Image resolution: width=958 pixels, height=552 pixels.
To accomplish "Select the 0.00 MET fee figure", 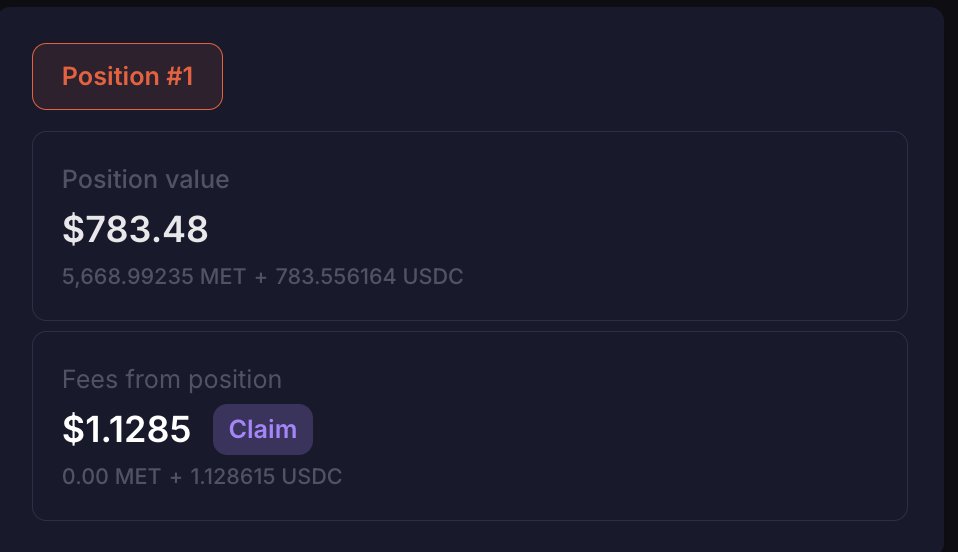I will [x=111, y=477].
